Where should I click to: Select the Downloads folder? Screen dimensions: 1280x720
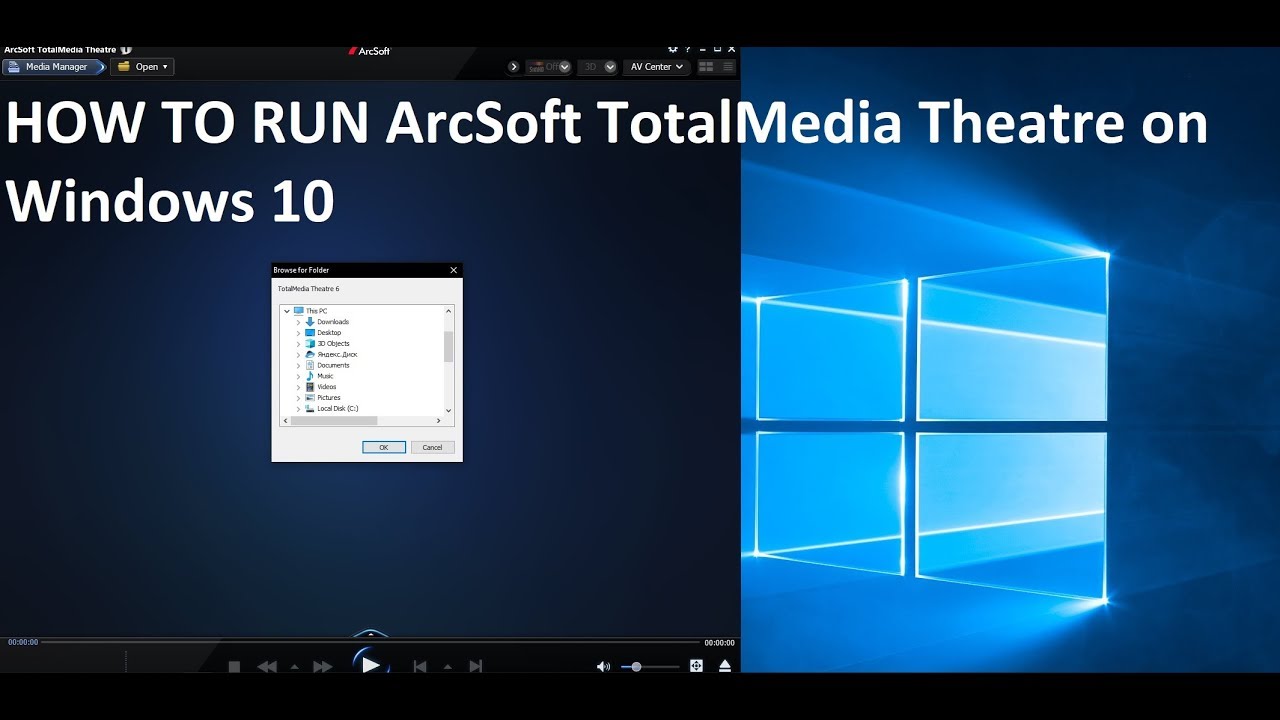pyautogui.click(x=333, y=322)
